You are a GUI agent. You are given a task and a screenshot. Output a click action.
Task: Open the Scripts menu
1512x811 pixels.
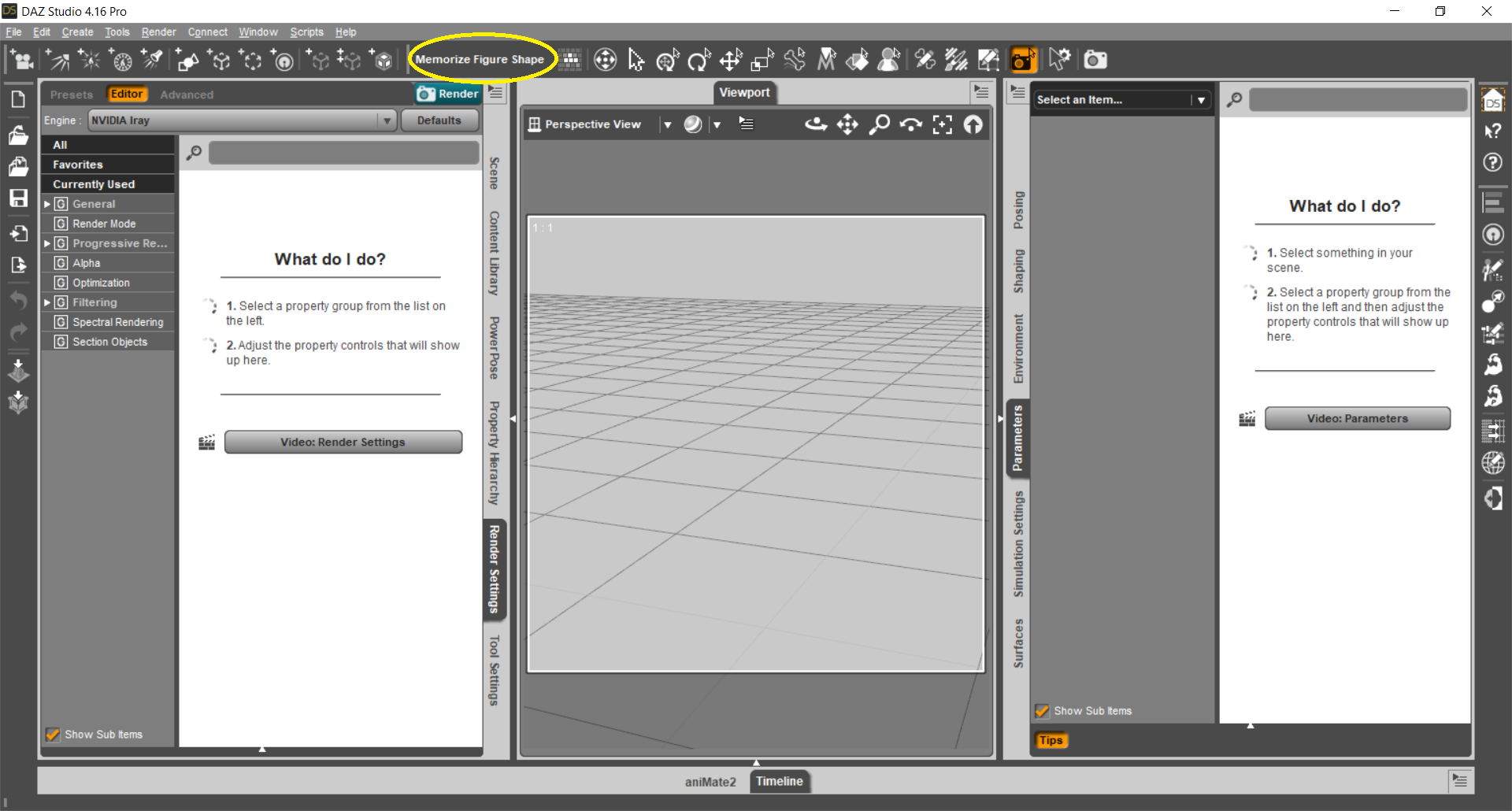(306, 32)
